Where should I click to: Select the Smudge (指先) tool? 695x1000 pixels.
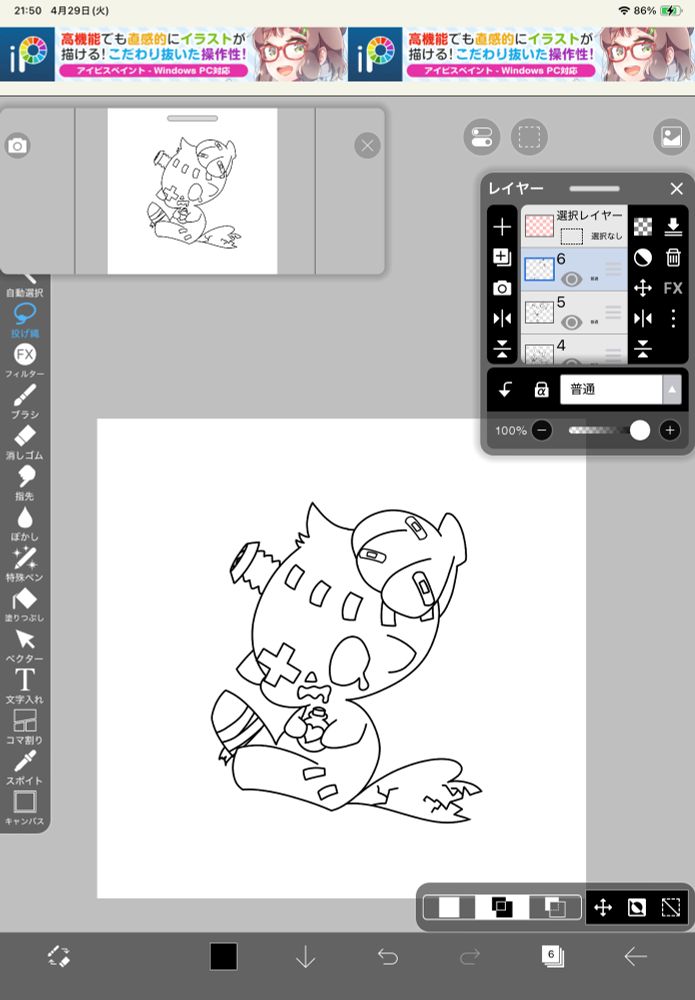point(24,483)
